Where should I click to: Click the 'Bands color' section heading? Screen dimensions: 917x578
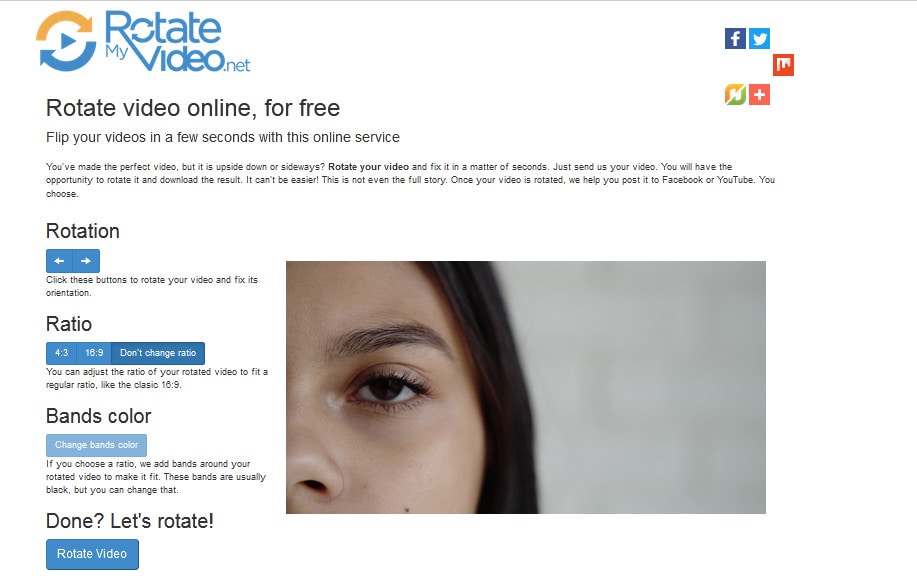tap(99, 416)
